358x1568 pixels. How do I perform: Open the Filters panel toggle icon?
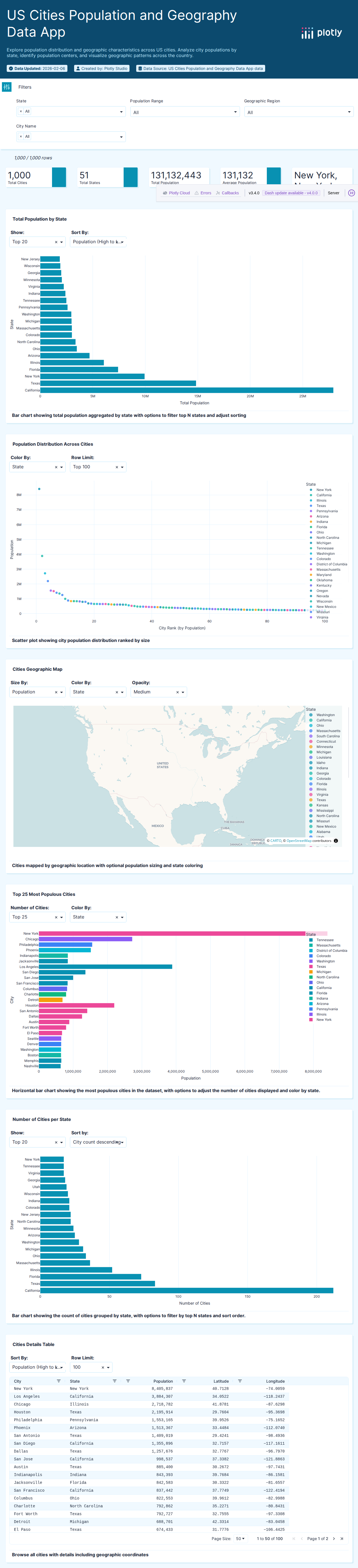pyautogui.click(x=7, y=87)
